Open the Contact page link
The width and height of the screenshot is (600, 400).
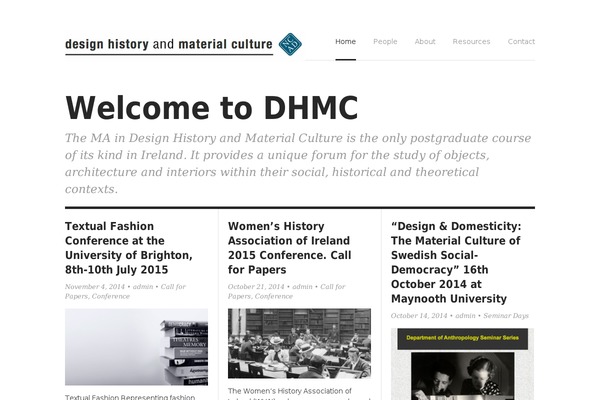pos(521,41)
